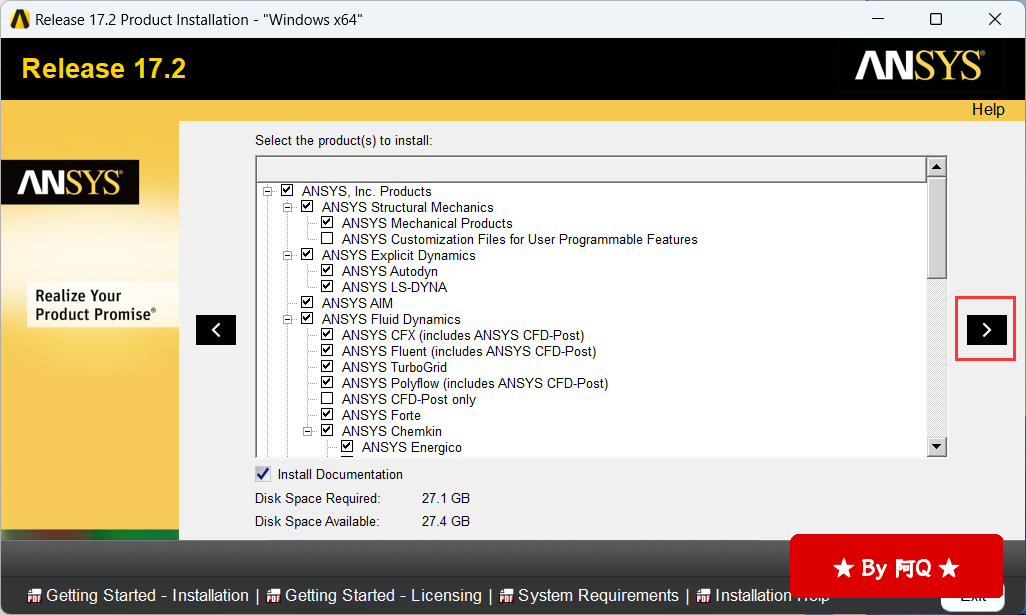Click PDF icon beside System Requirements

pos(507,596)
